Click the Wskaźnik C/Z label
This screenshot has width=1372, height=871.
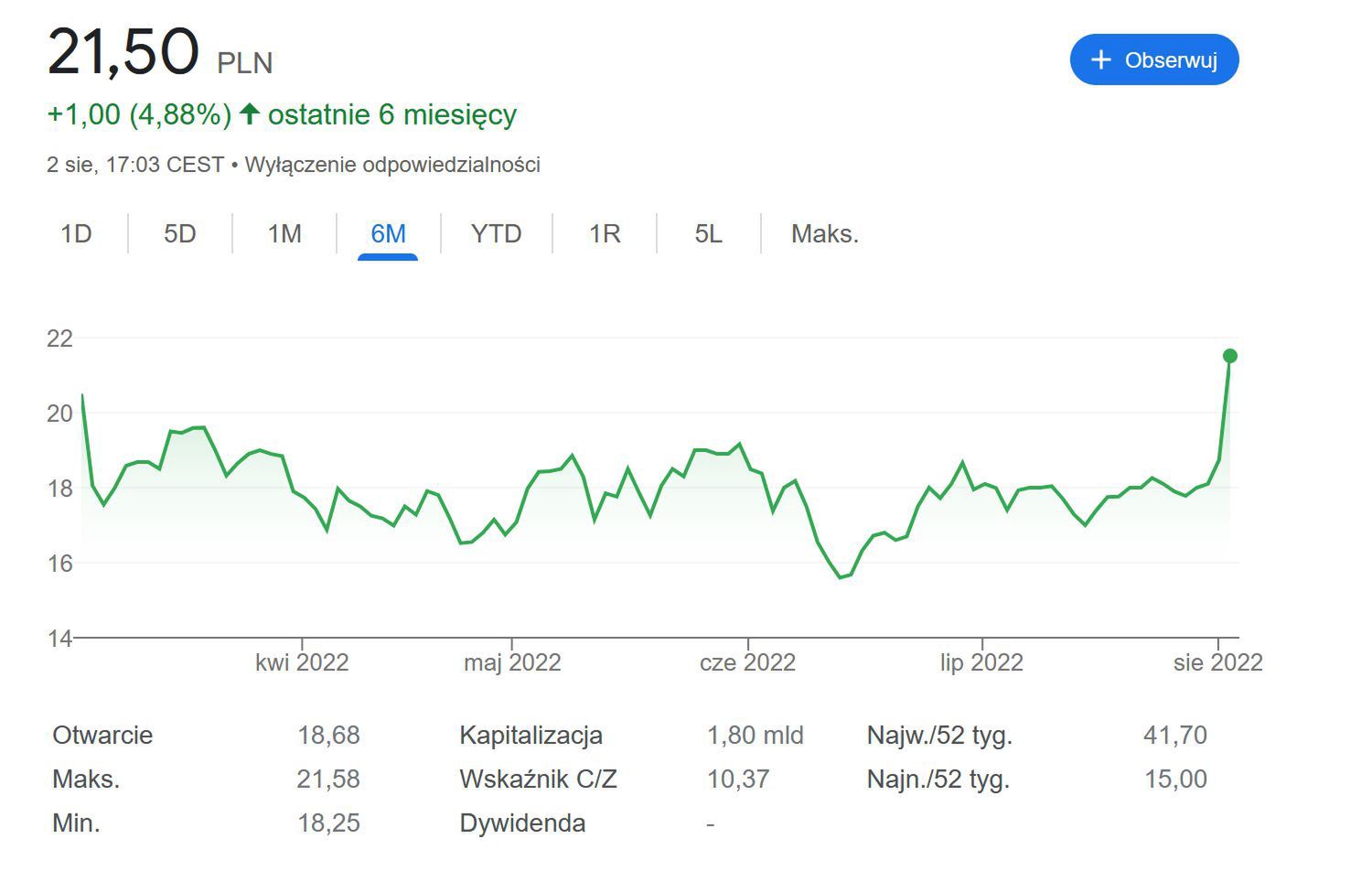(538, 780)
